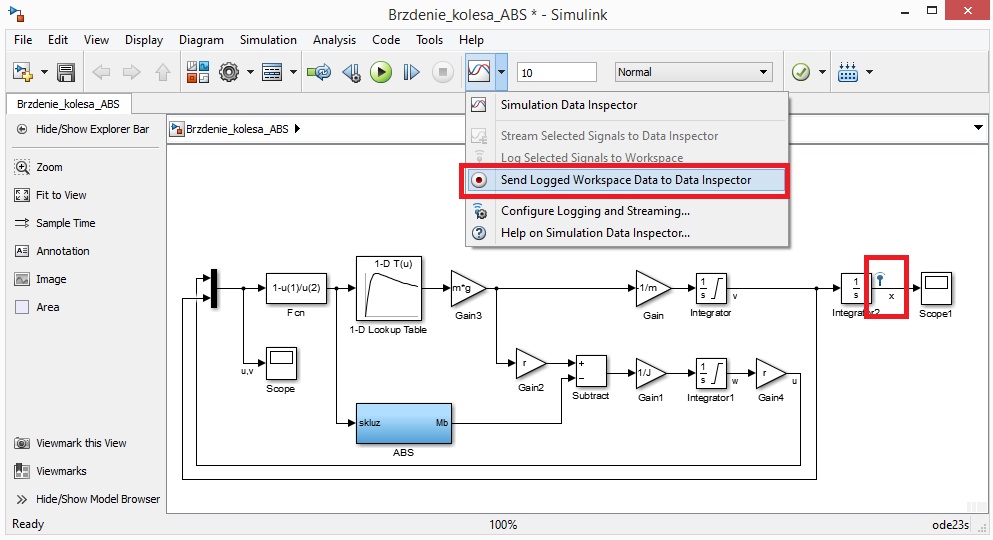
Task: Select the Annotation tool
Action: pos(52,251)
